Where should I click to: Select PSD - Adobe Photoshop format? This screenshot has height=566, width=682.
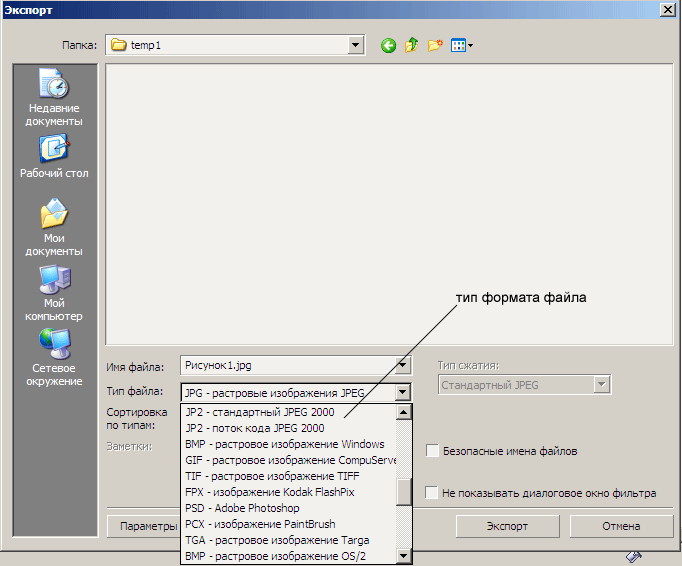click(288, 508)
